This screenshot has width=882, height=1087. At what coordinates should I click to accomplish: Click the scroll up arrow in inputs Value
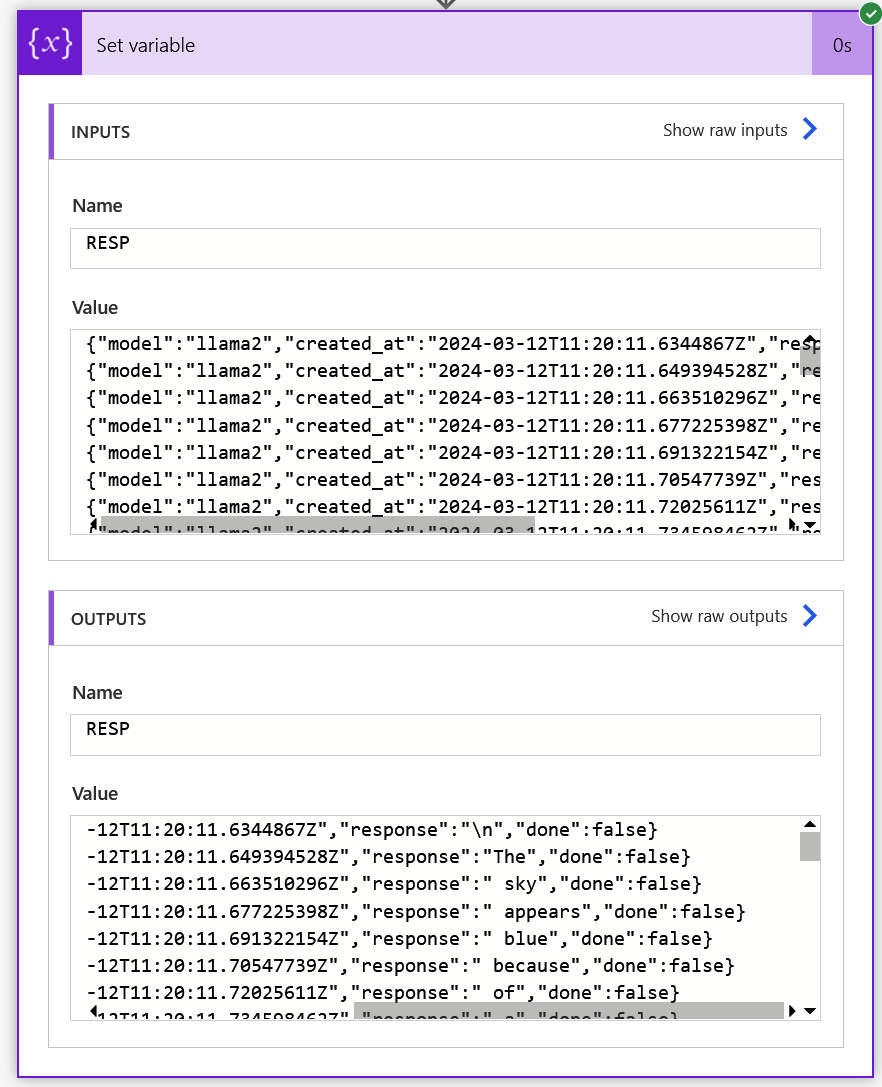point(810,338)
